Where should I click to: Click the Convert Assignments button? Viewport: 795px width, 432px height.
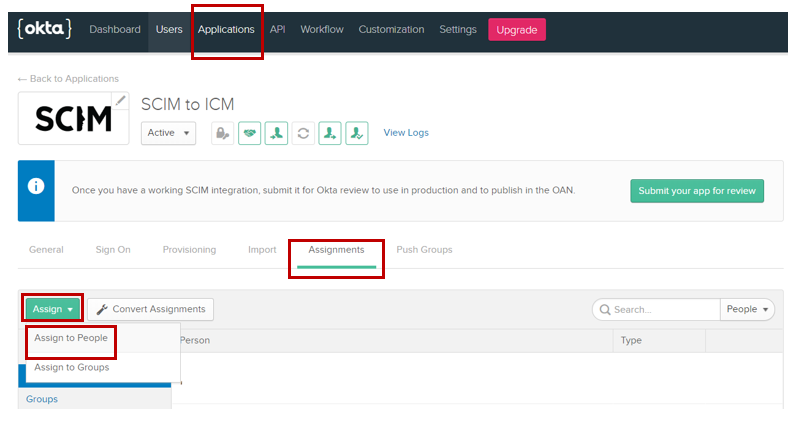coord(150,309)
